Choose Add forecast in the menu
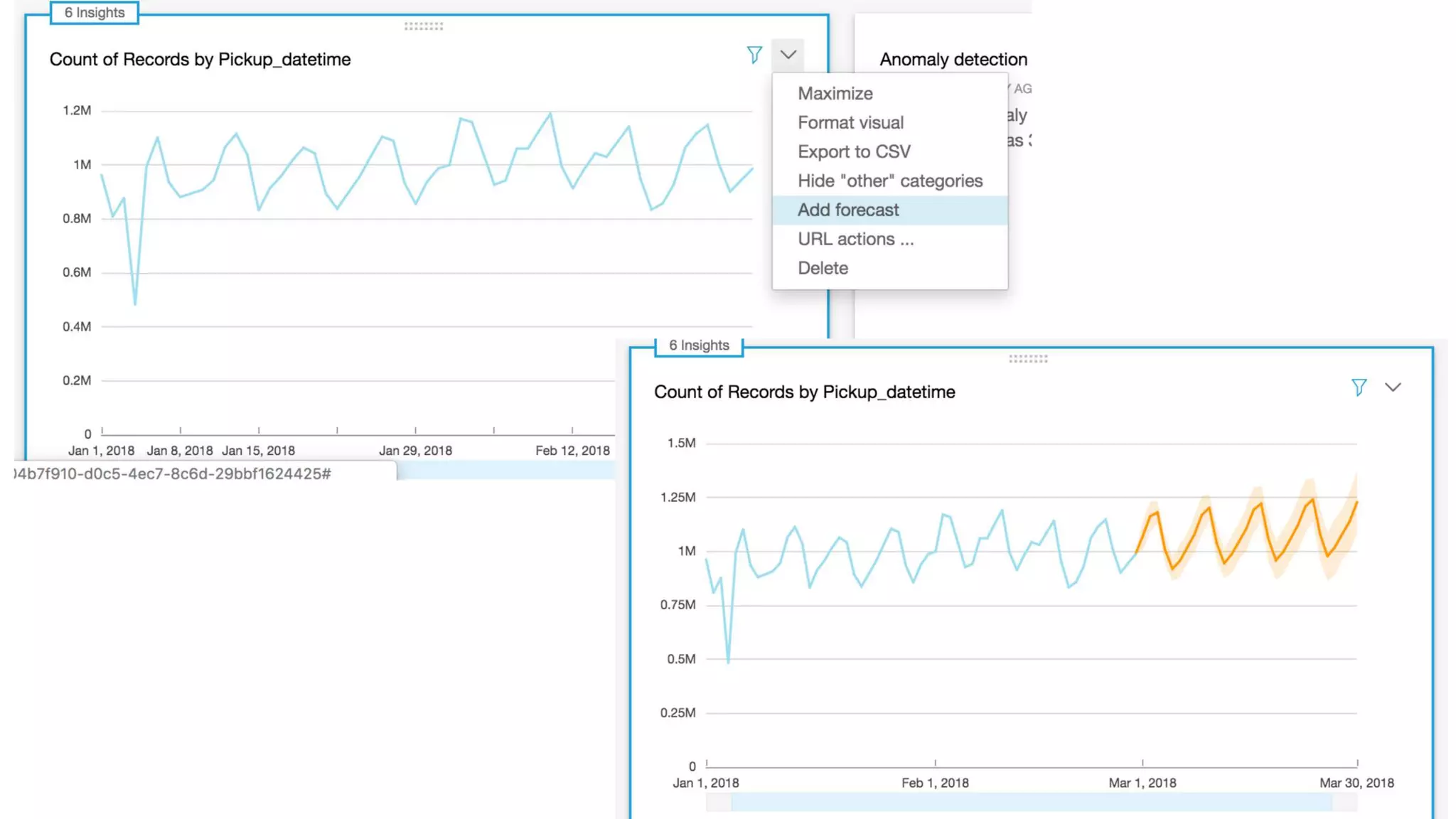Image resolution: width=1456 pixels, height=819 pixels. (848, 210)
